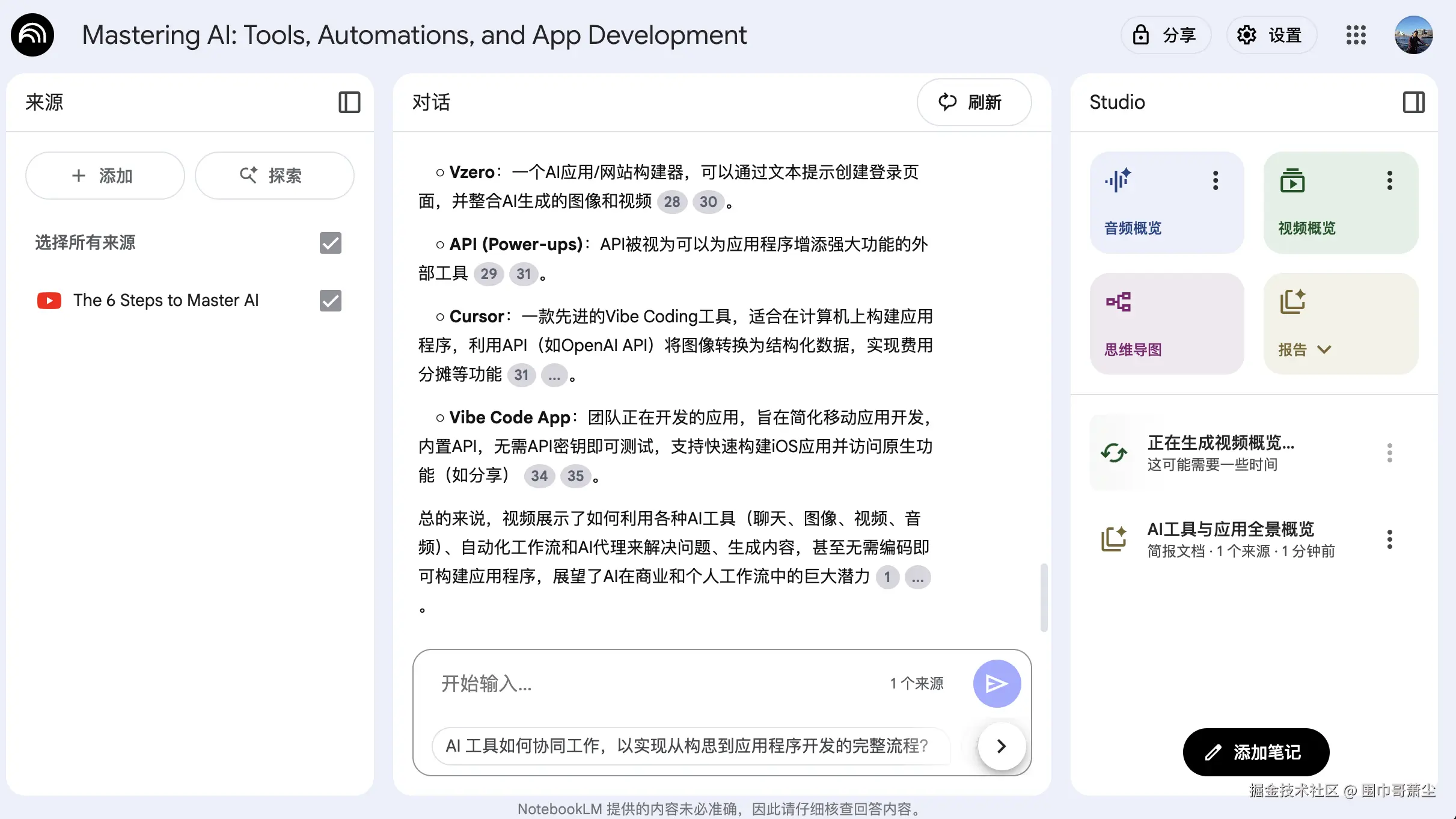Click the 刷新 refresh button
Screen dimensions: 1456x819
point(974,102)
